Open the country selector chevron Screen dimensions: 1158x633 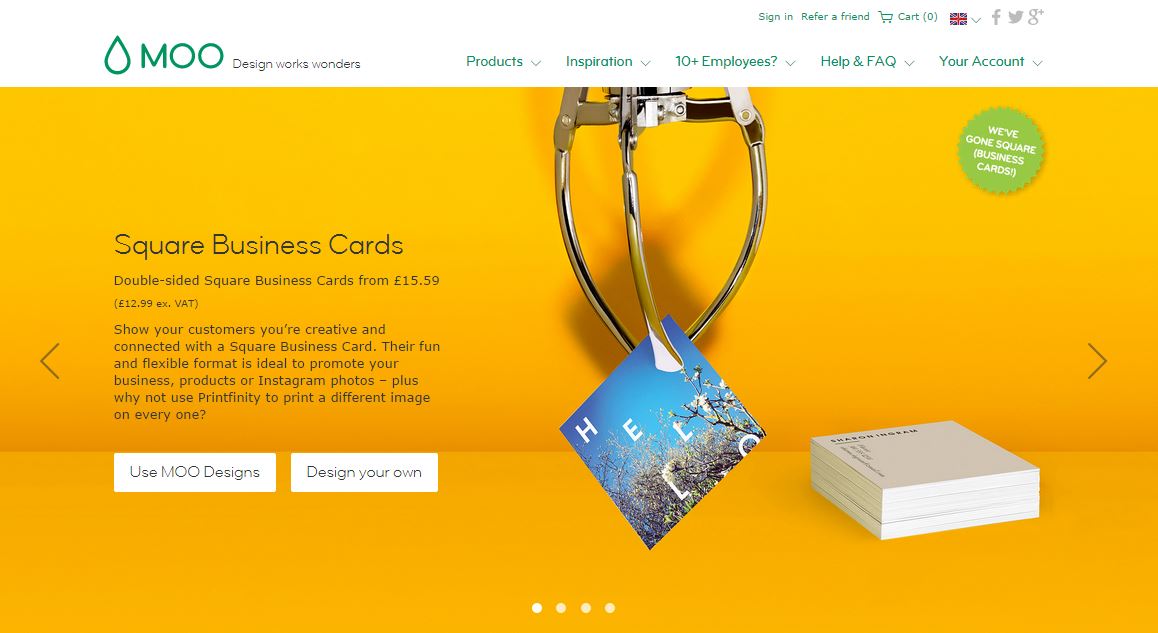(976, 20)
